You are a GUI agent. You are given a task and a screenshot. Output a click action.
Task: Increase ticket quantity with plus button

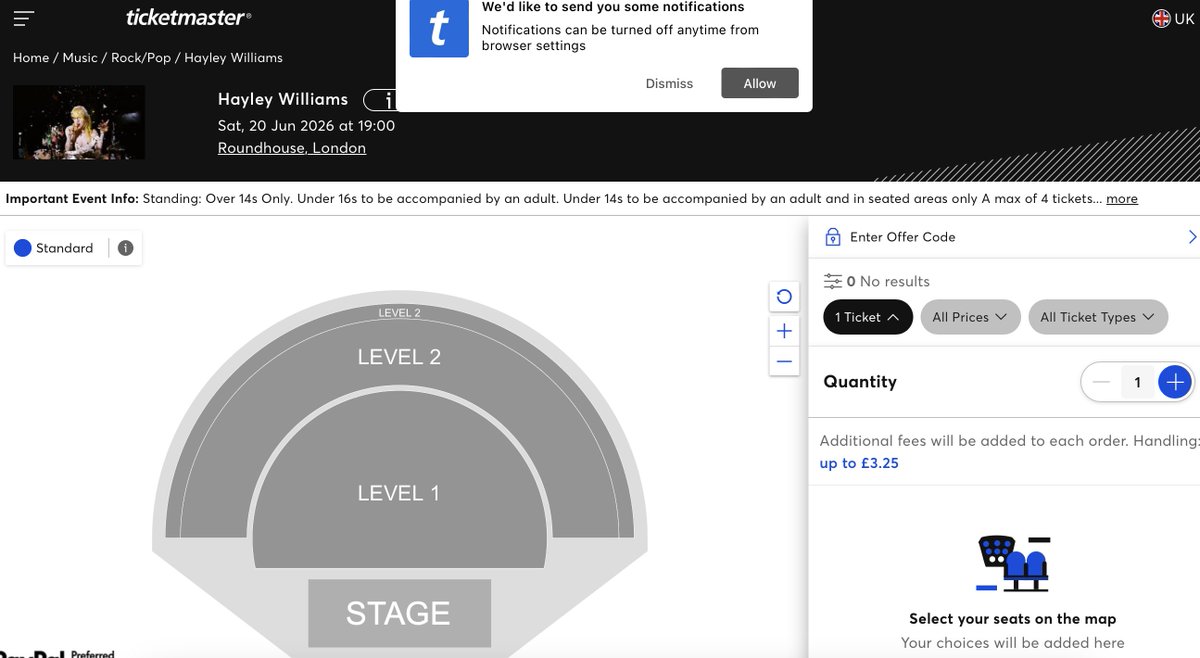[x=1175, y=382]
